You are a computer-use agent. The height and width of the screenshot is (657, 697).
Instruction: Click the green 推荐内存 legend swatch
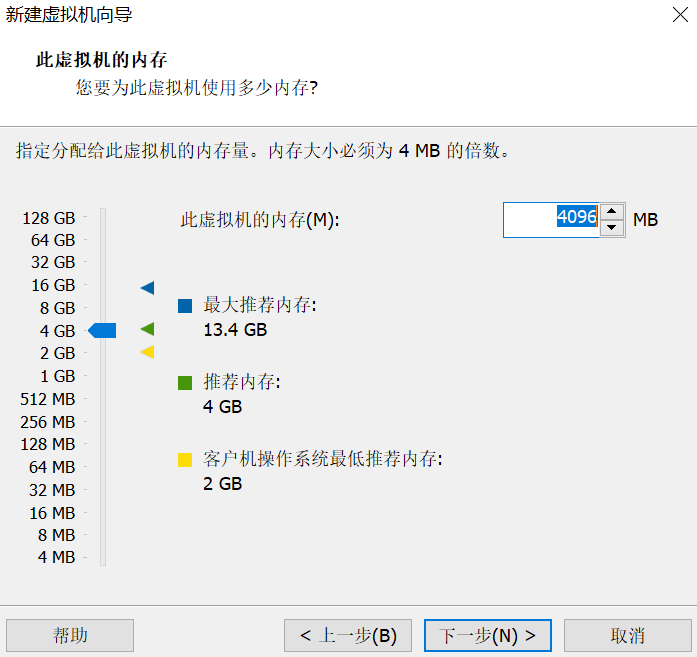pos(185,383)
